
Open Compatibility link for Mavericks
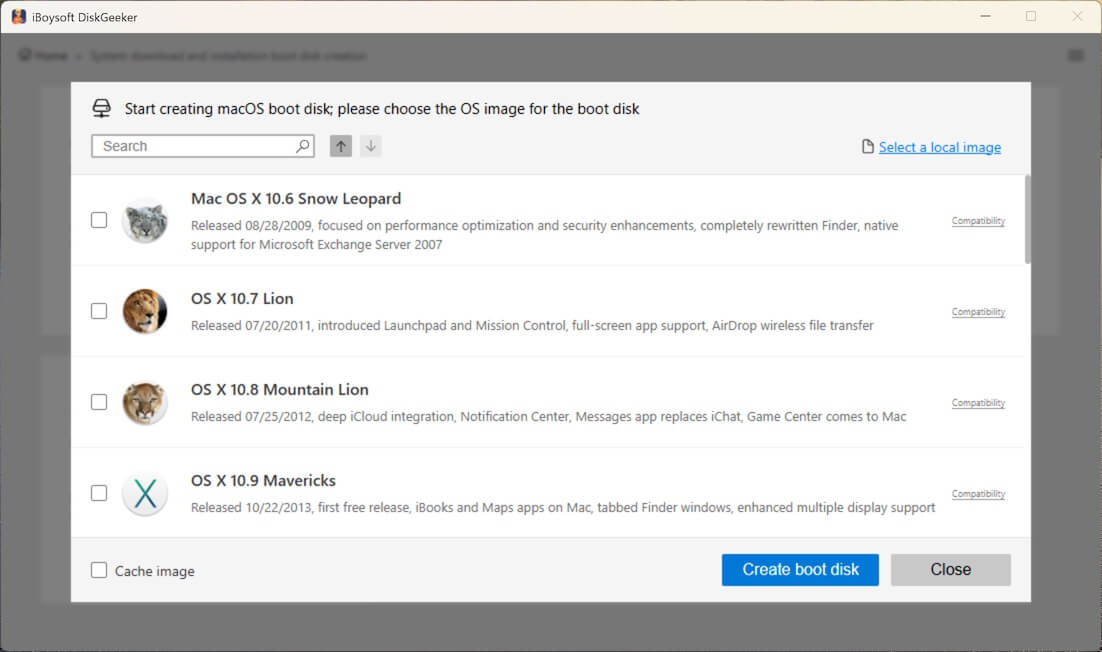[977, 494]
